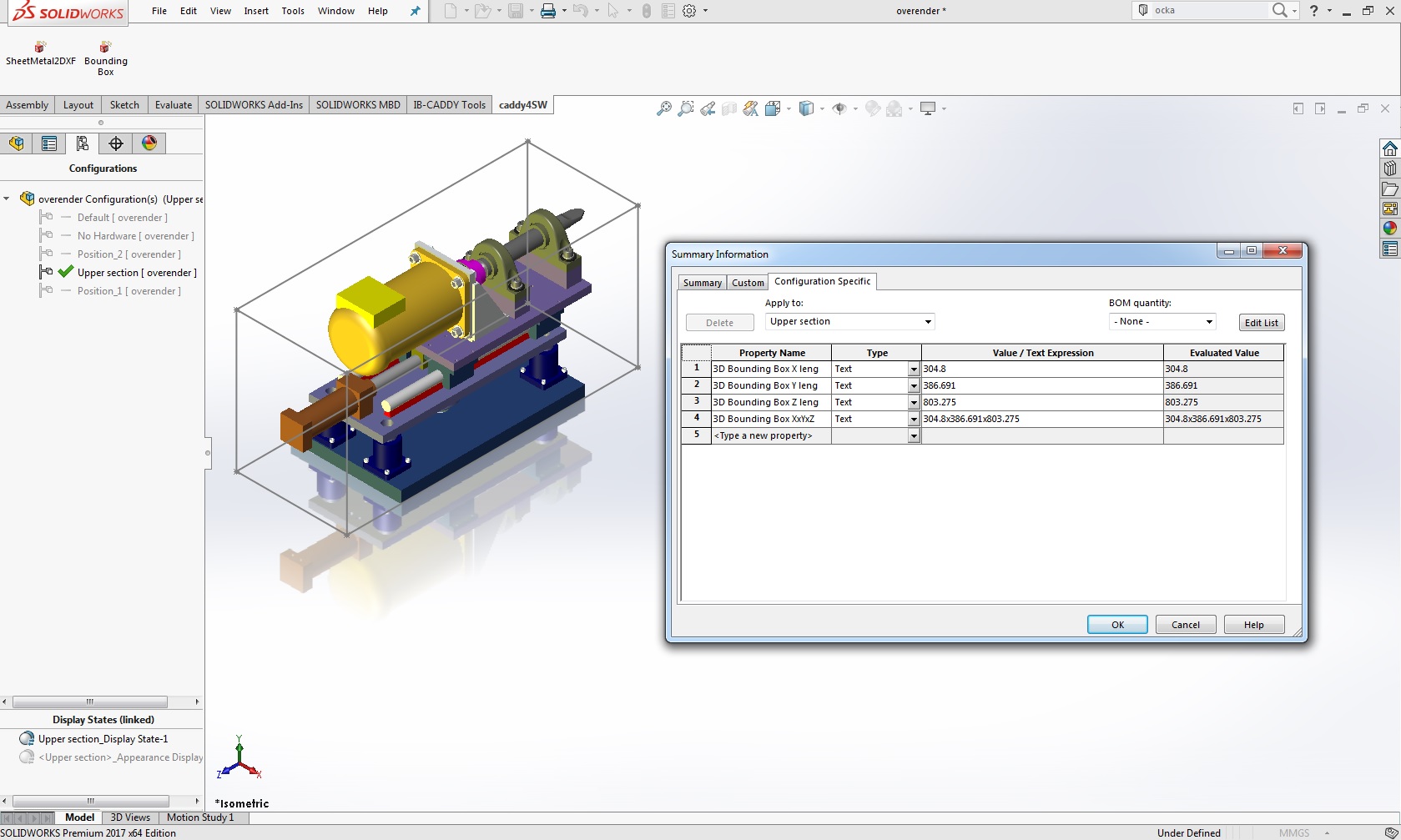
Task: Click the SheetMetal2DXF add-in icon
Action: (40, 48)
